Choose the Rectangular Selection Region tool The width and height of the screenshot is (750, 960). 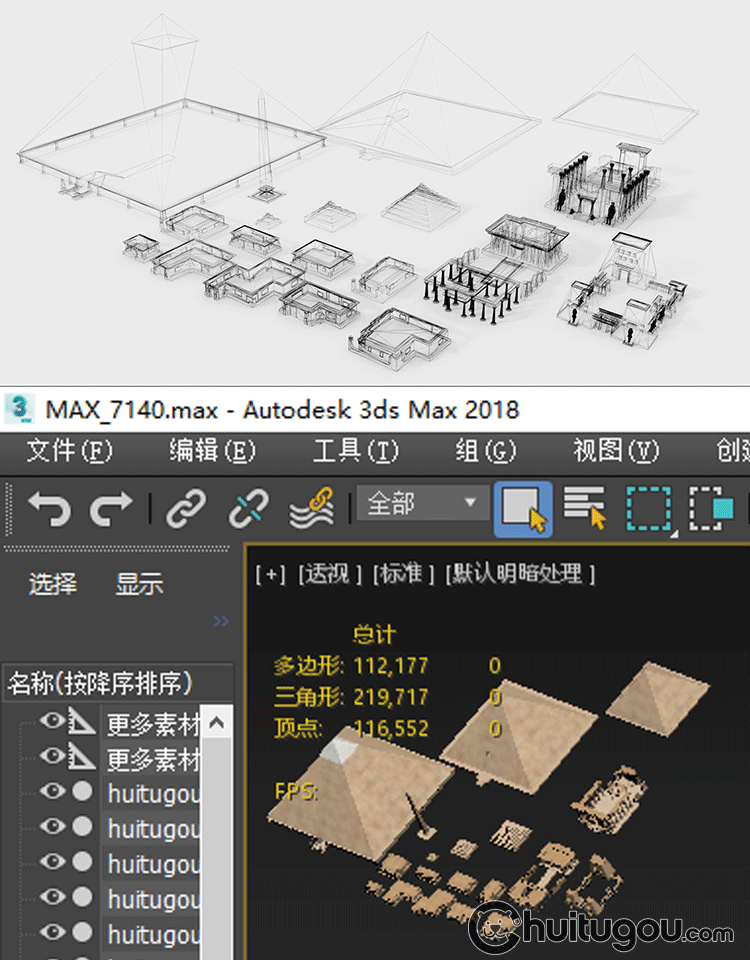pyautogui.click(x=648, y=508)
